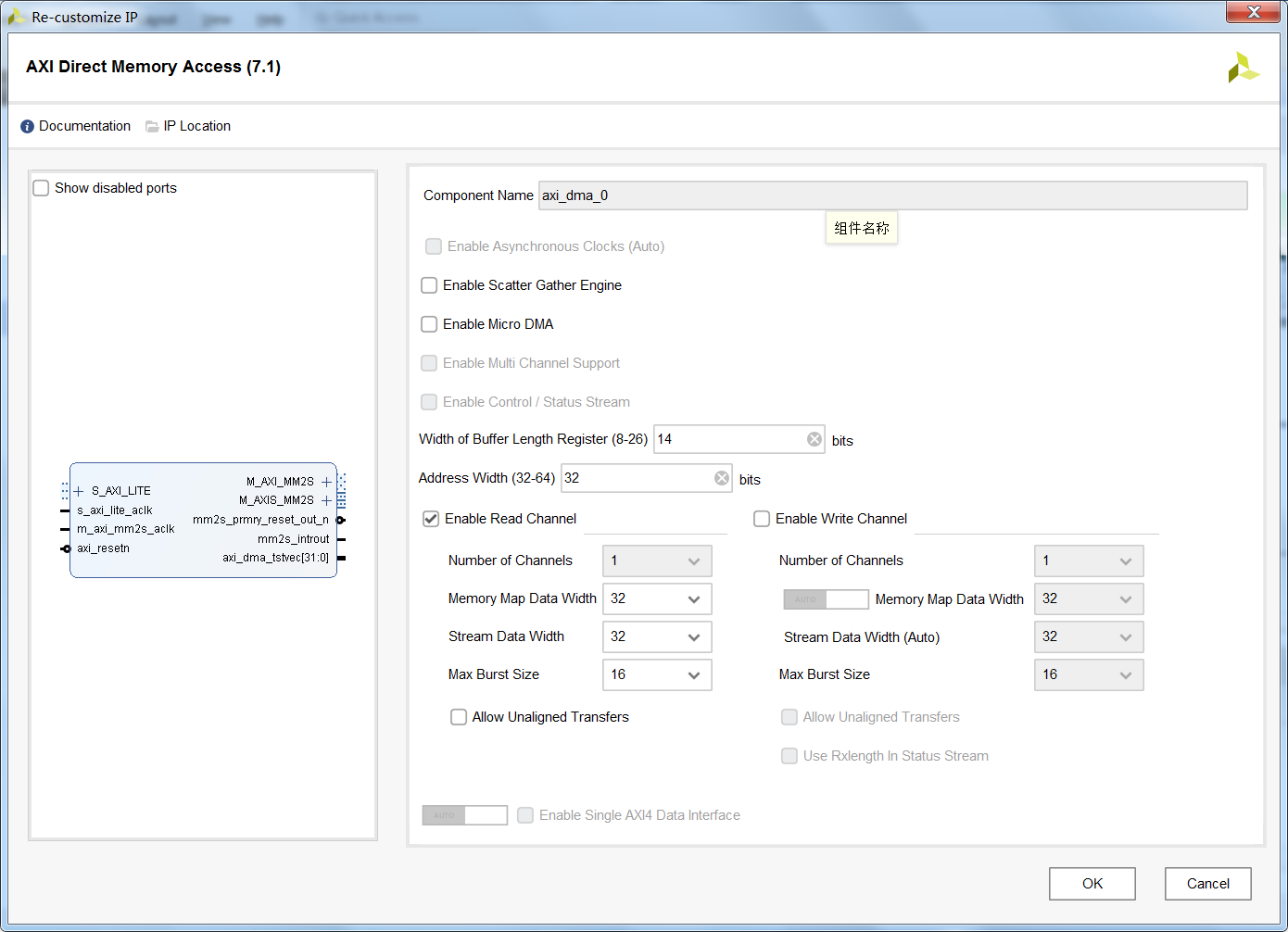The width and height of the screenshot is (1288, 932).
Task: Check Show disabled ports
Action: [41, 187]
